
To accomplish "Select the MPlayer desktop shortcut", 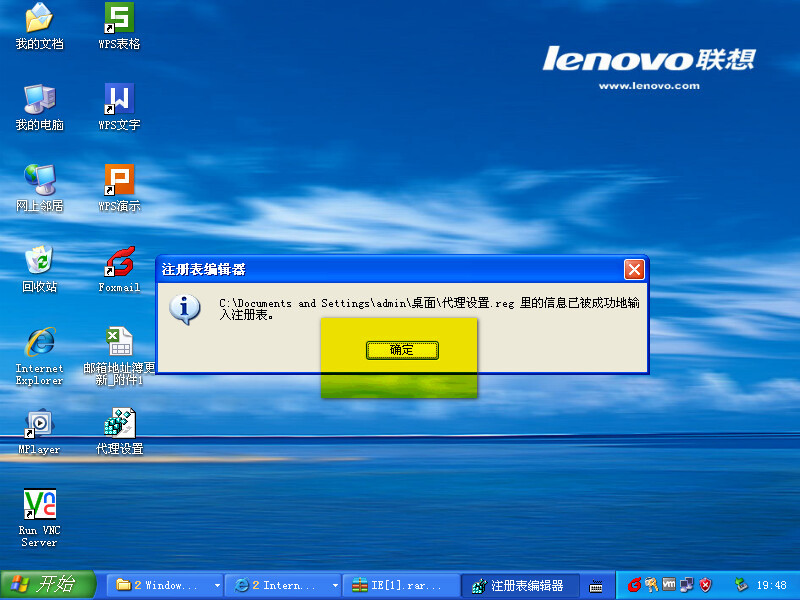I will 39,424.
